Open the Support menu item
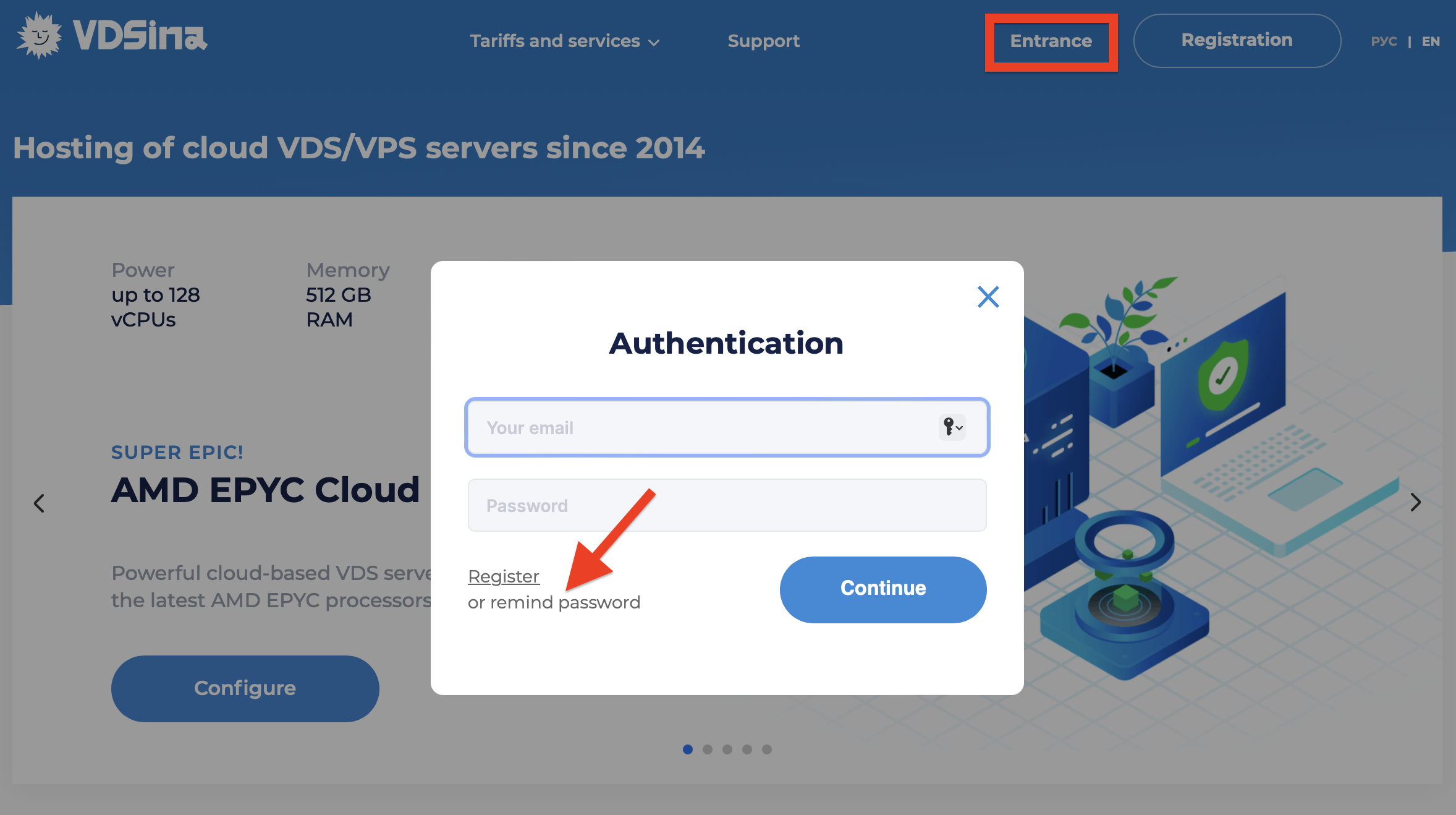This screenshot has width=1456, height=815. (763, 41)
